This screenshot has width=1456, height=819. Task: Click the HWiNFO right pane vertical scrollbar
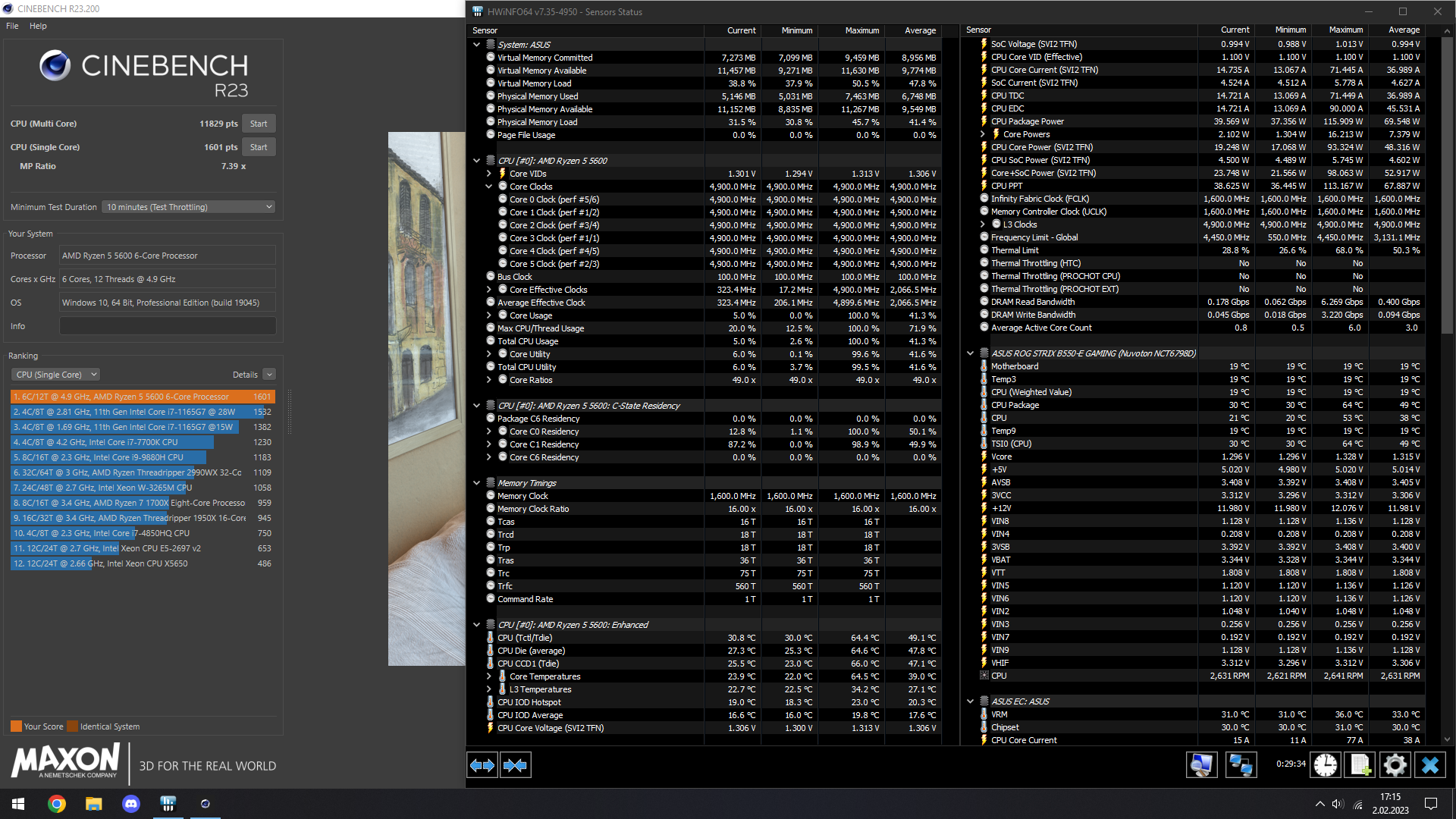coord(1447,185)
